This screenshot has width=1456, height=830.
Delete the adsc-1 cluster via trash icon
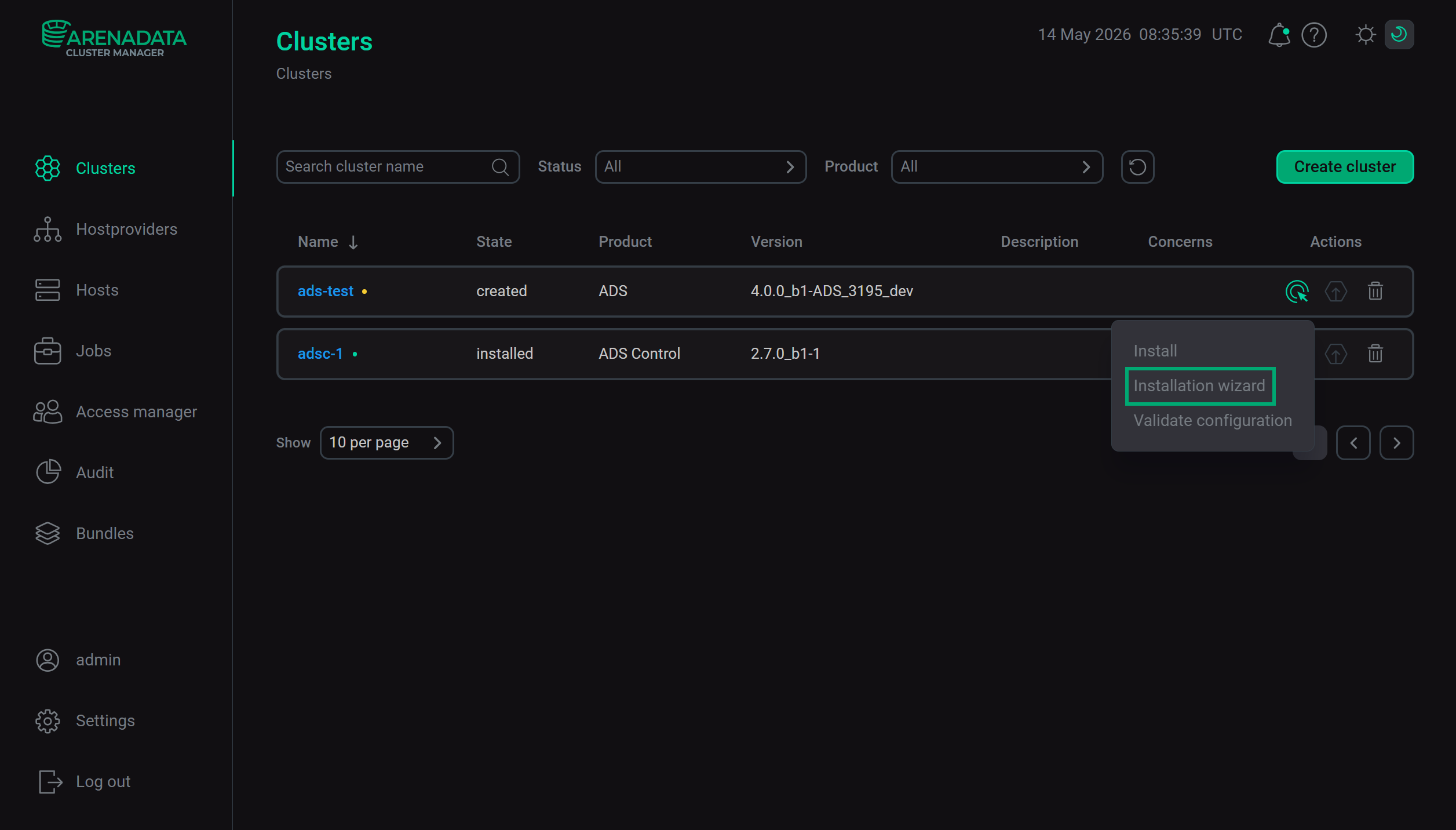pos(1375,354)
